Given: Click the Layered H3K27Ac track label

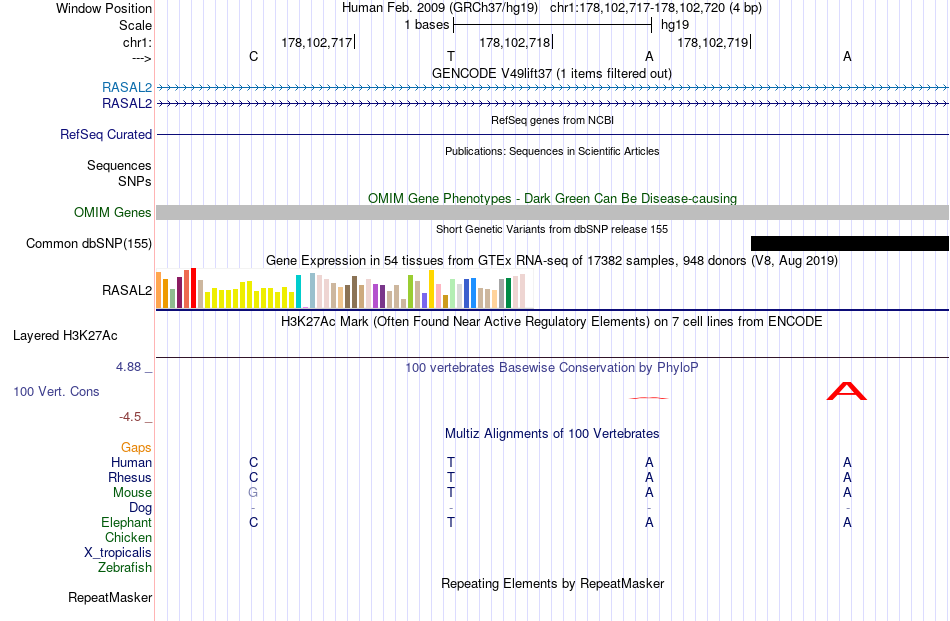Looking at the screenshot, I should click(65, 336).
